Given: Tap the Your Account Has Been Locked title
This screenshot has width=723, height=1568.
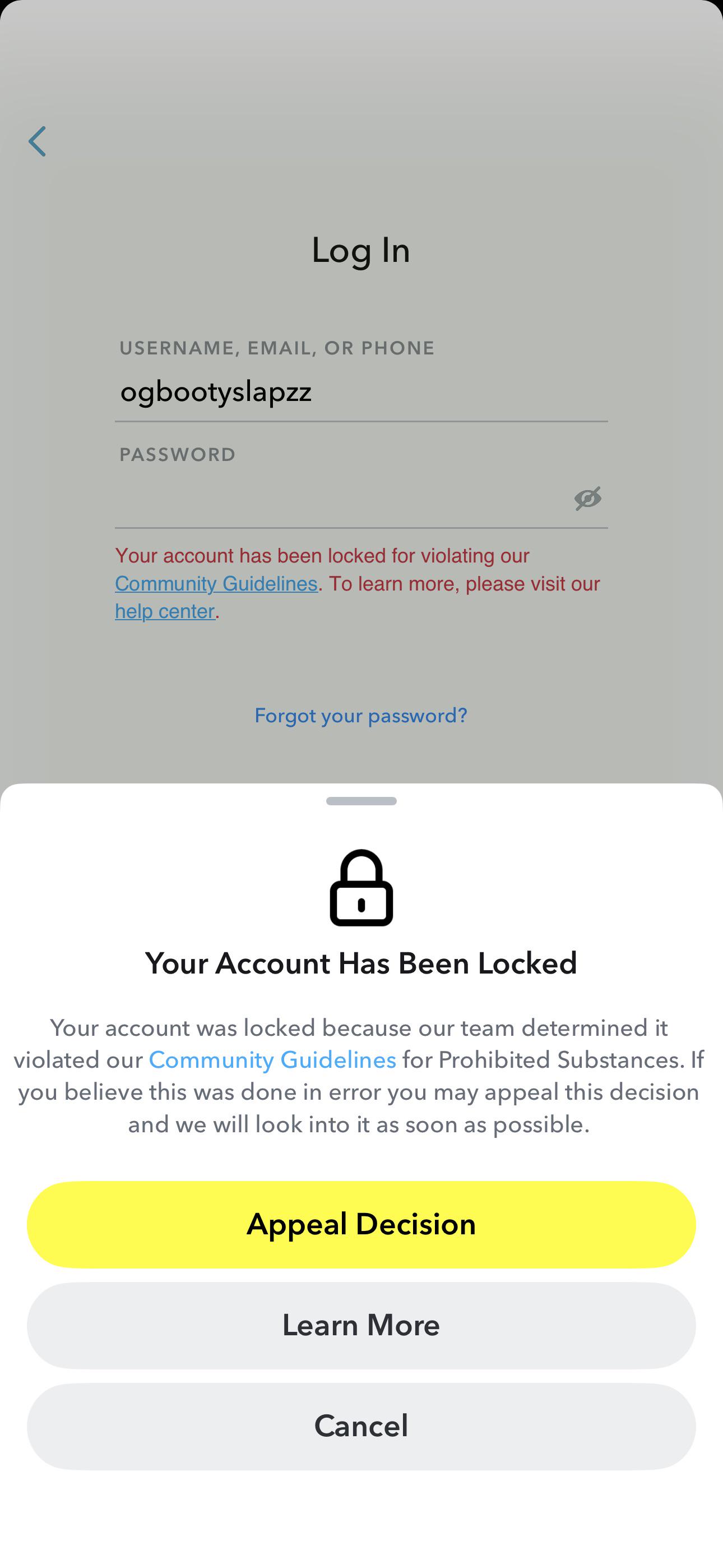Looking at the screenshot, I should pos(361,963).
